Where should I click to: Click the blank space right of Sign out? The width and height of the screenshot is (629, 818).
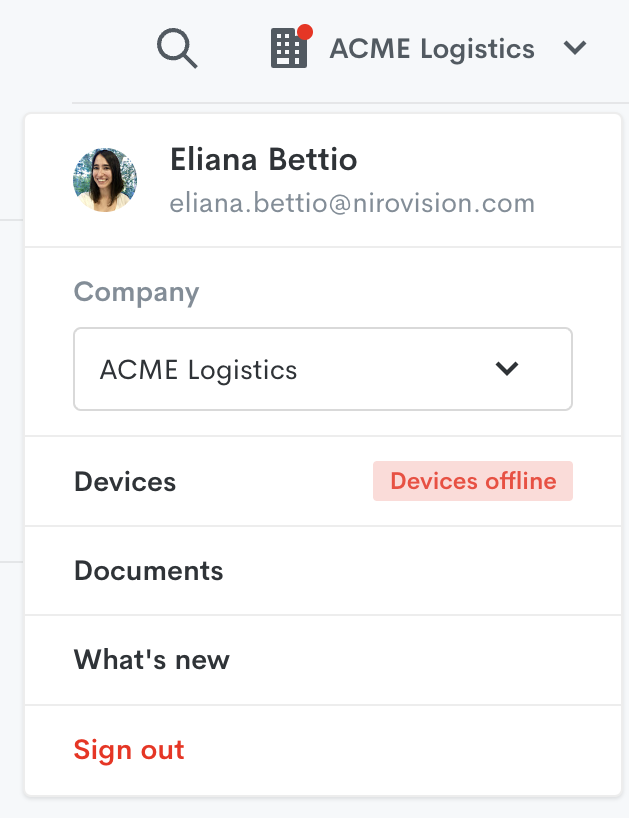click(x=400, y=750)
